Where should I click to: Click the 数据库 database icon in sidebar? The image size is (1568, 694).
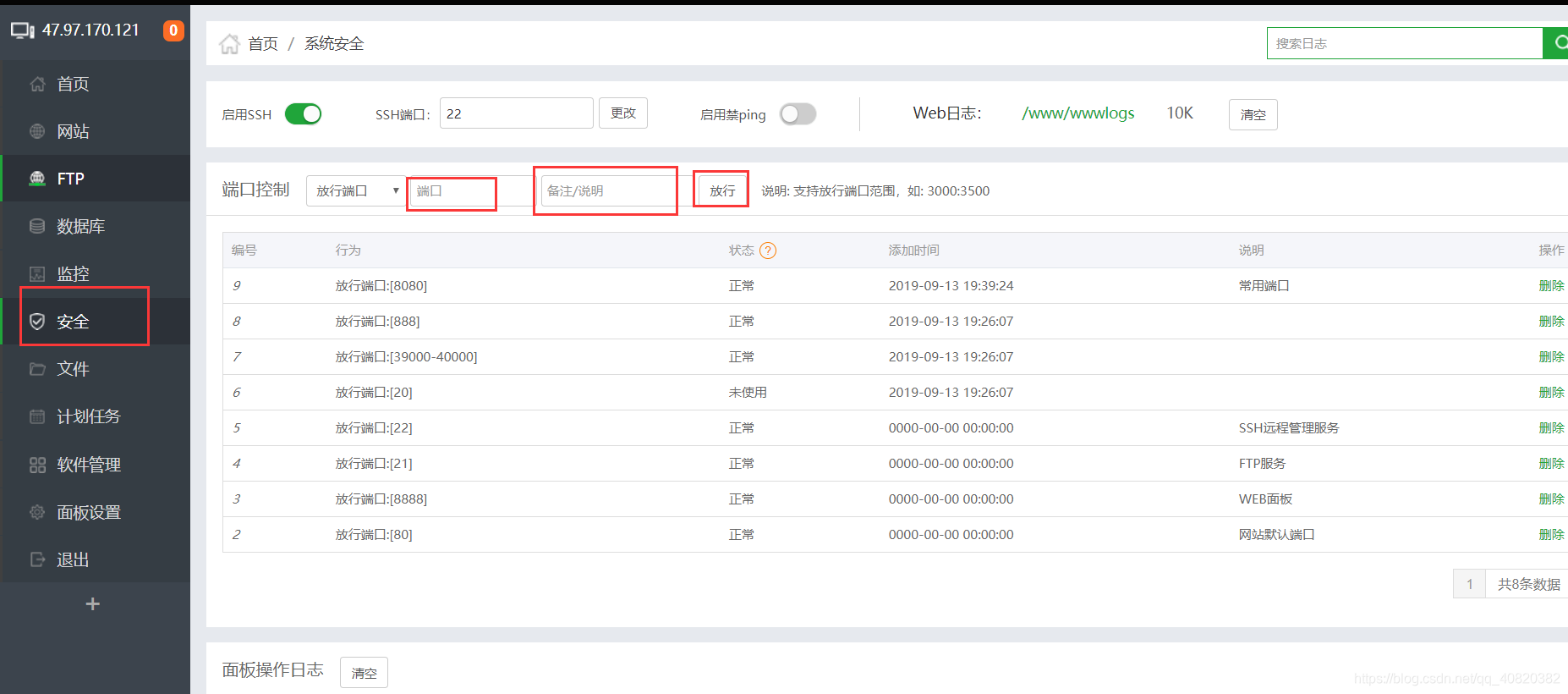pos(37,226)
